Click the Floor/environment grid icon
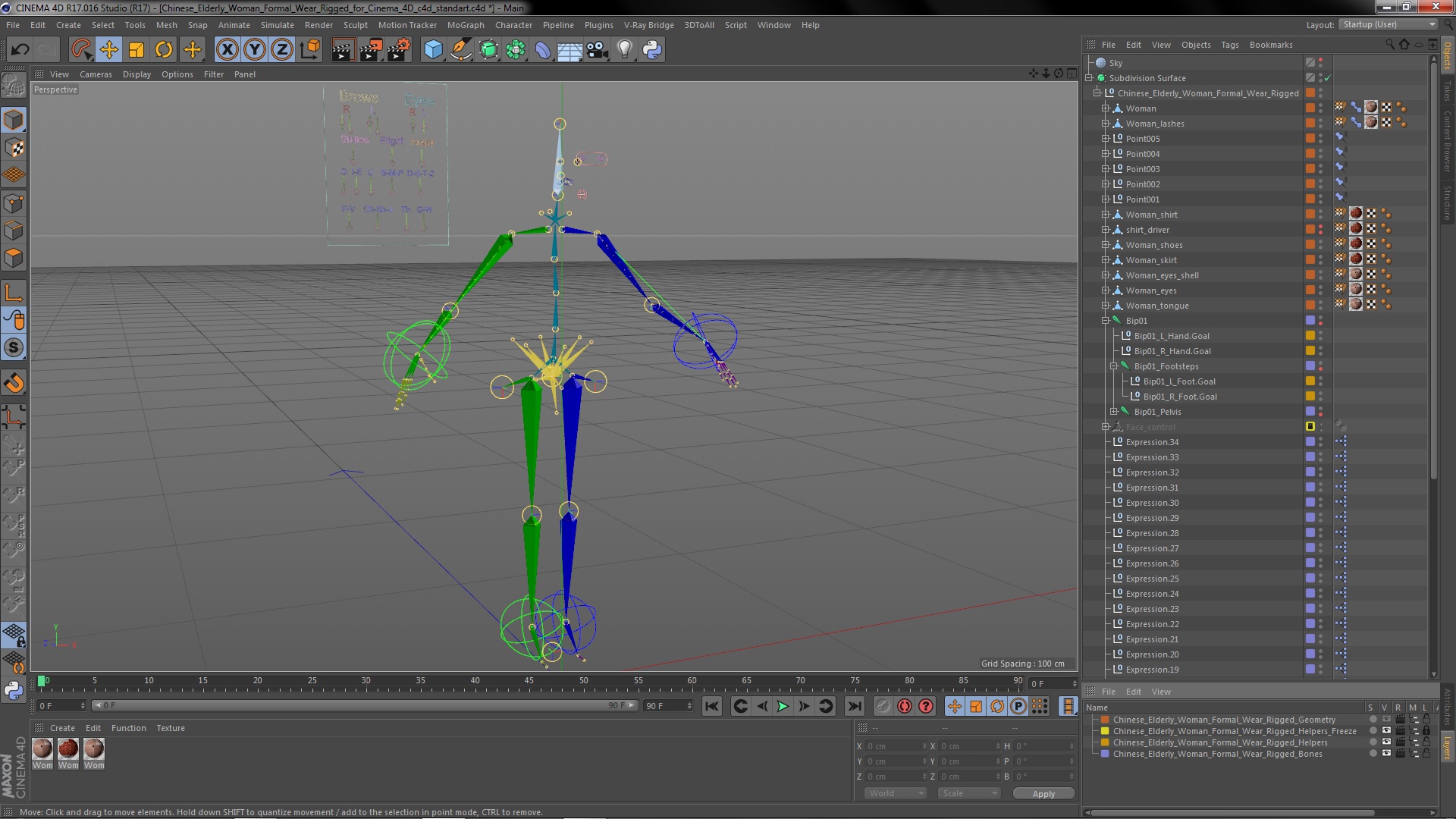Viewport: 1456px width, 819px height. [570, 50]
